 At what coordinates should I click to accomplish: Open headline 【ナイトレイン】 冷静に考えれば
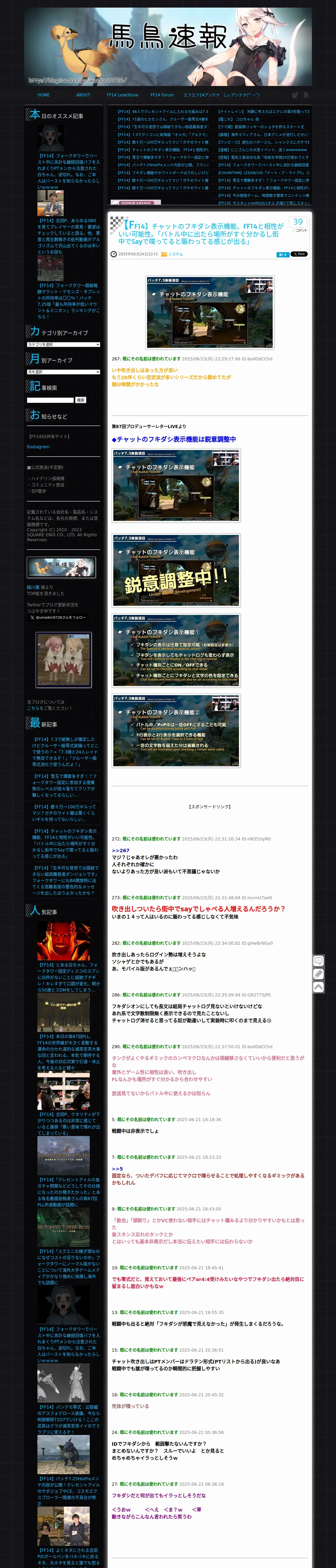point(264,112)
